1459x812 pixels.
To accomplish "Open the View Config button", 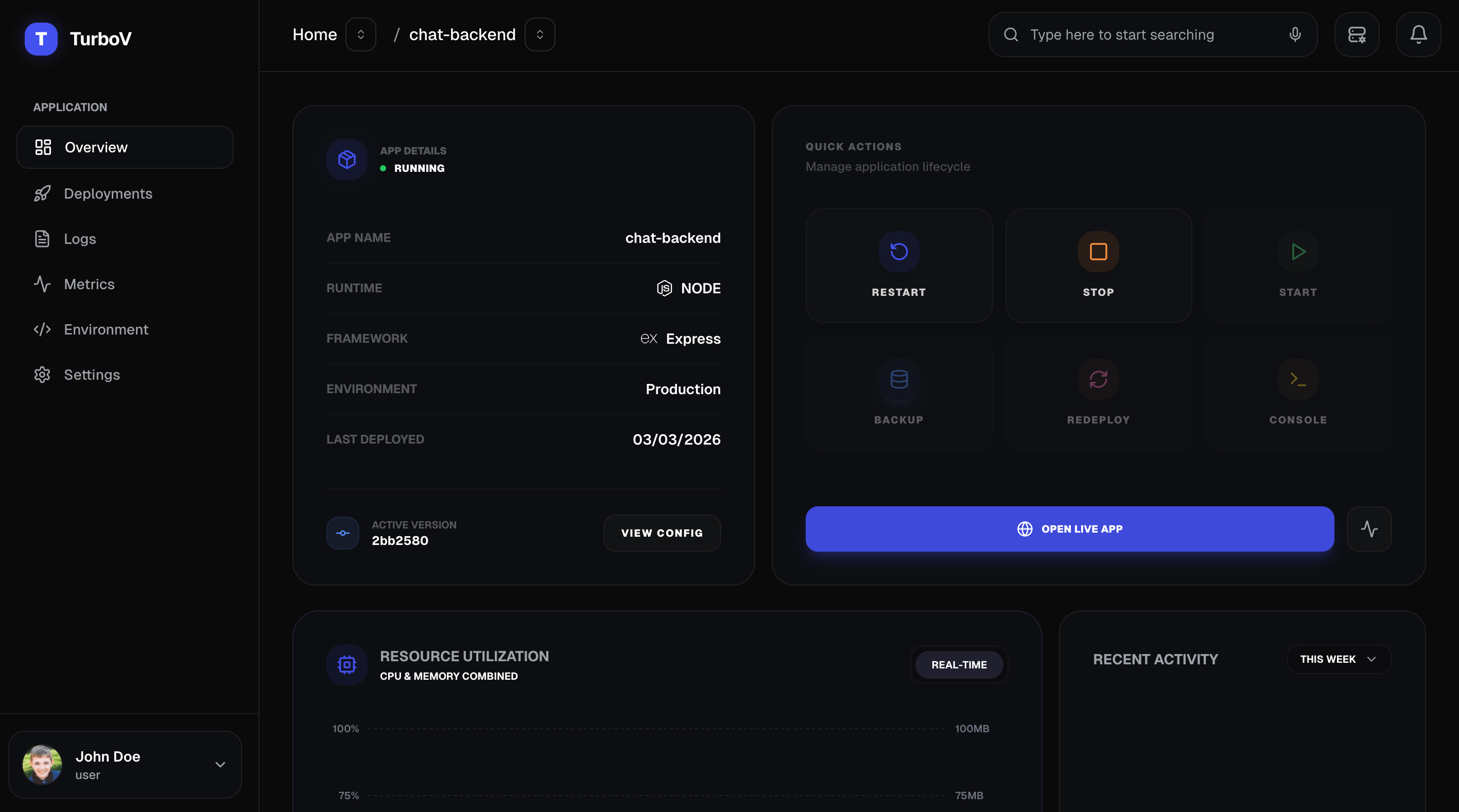I will coord(662,533).
